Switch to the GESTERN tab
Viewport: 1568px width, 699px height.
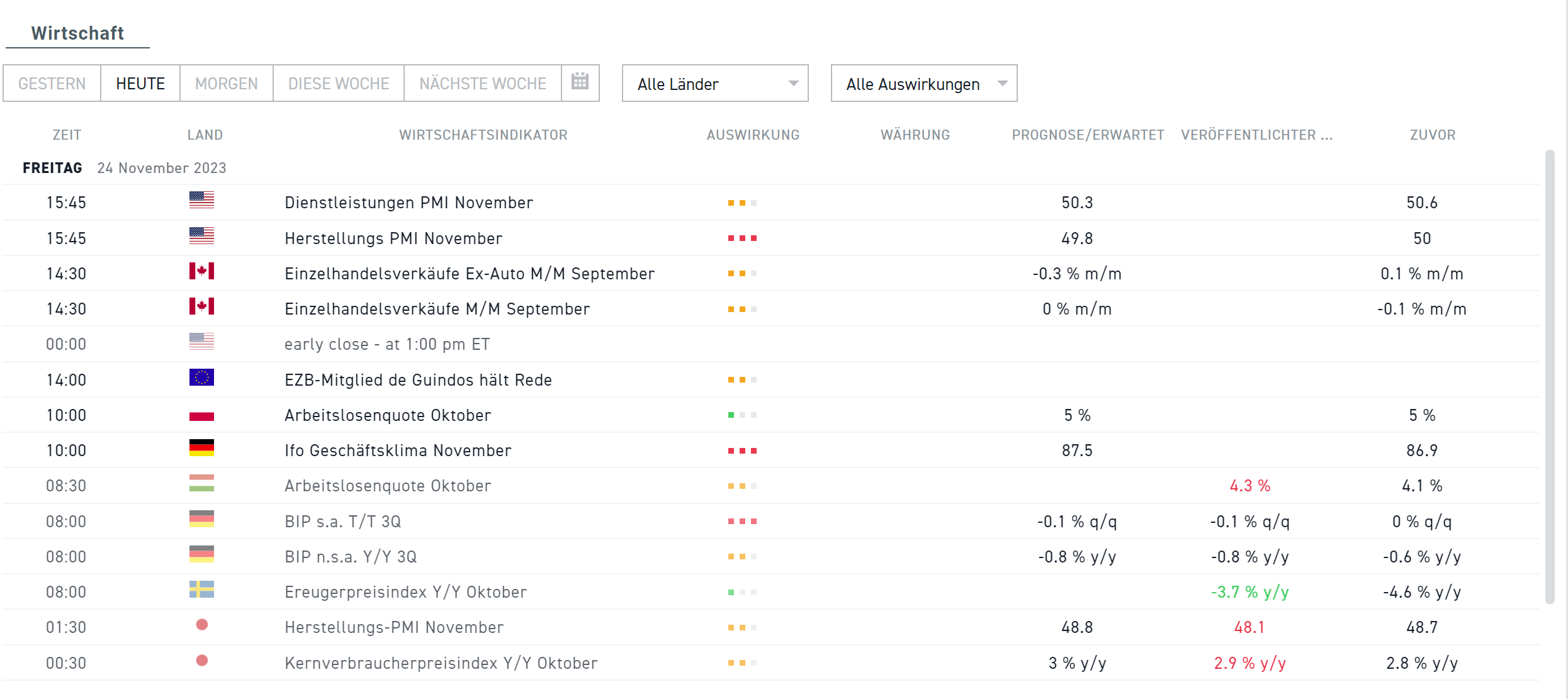point(52,82)
